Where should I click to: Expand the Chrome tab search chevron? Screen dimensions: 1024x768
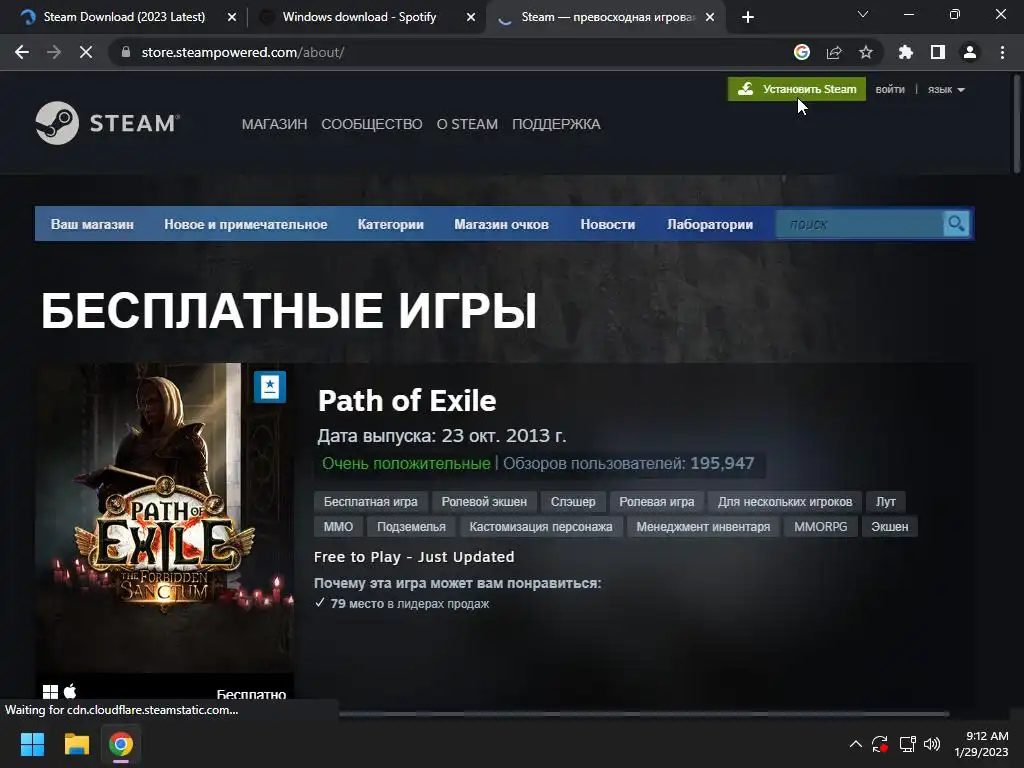point(863,14)
